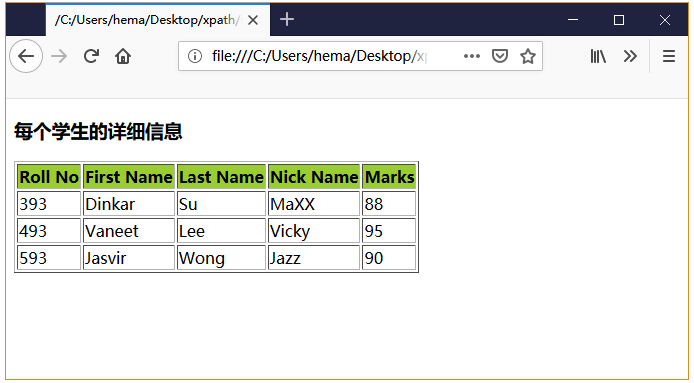Go back with the back arrow

point(26,56)
